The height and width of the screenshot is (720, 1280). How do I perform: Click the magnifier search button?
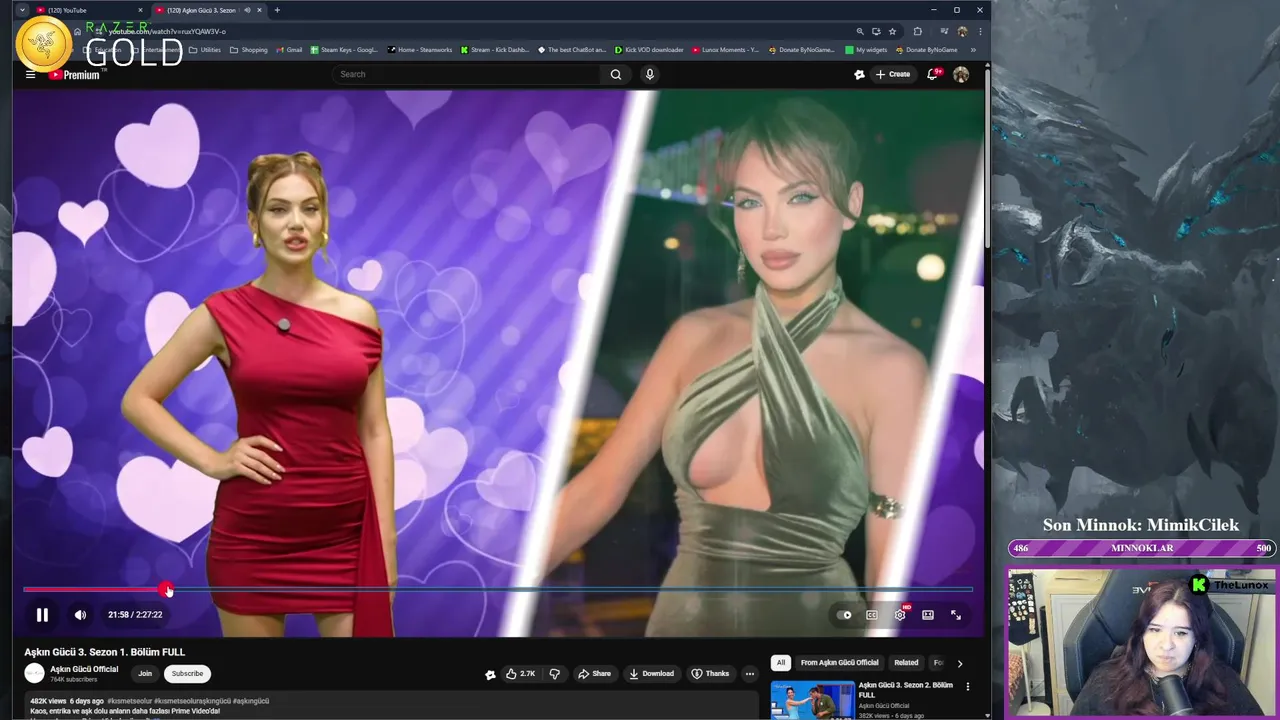[x=616, y=74]
